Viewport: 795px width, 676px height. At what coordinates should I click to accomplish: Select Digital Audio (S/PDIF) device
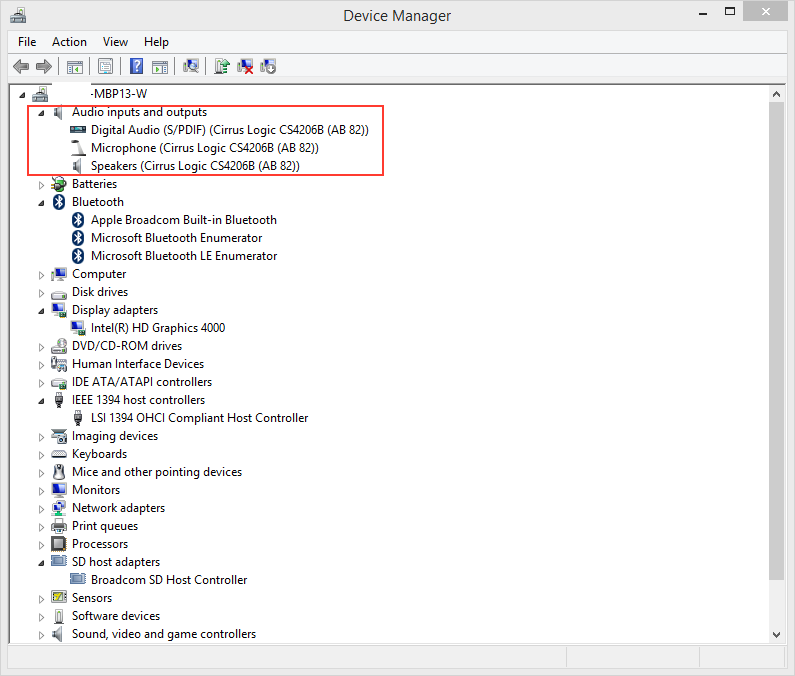pos(230,130)
